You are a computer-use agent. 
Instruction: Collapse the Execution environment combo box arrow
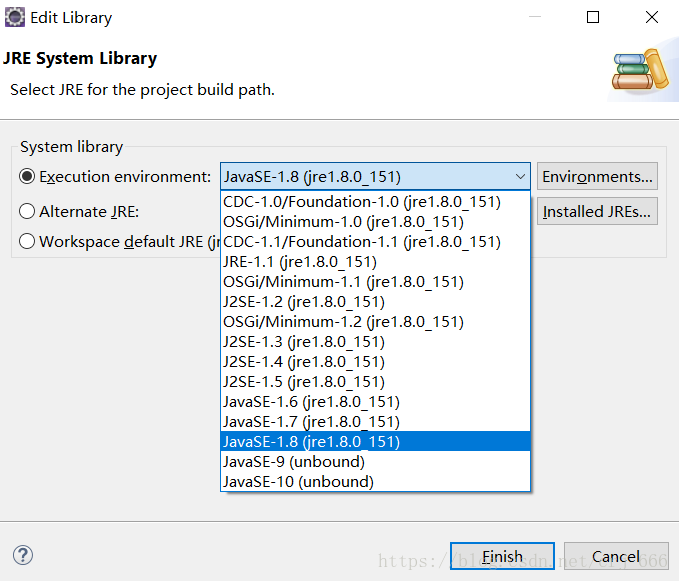pyautogui.click(x=520, y=177)
